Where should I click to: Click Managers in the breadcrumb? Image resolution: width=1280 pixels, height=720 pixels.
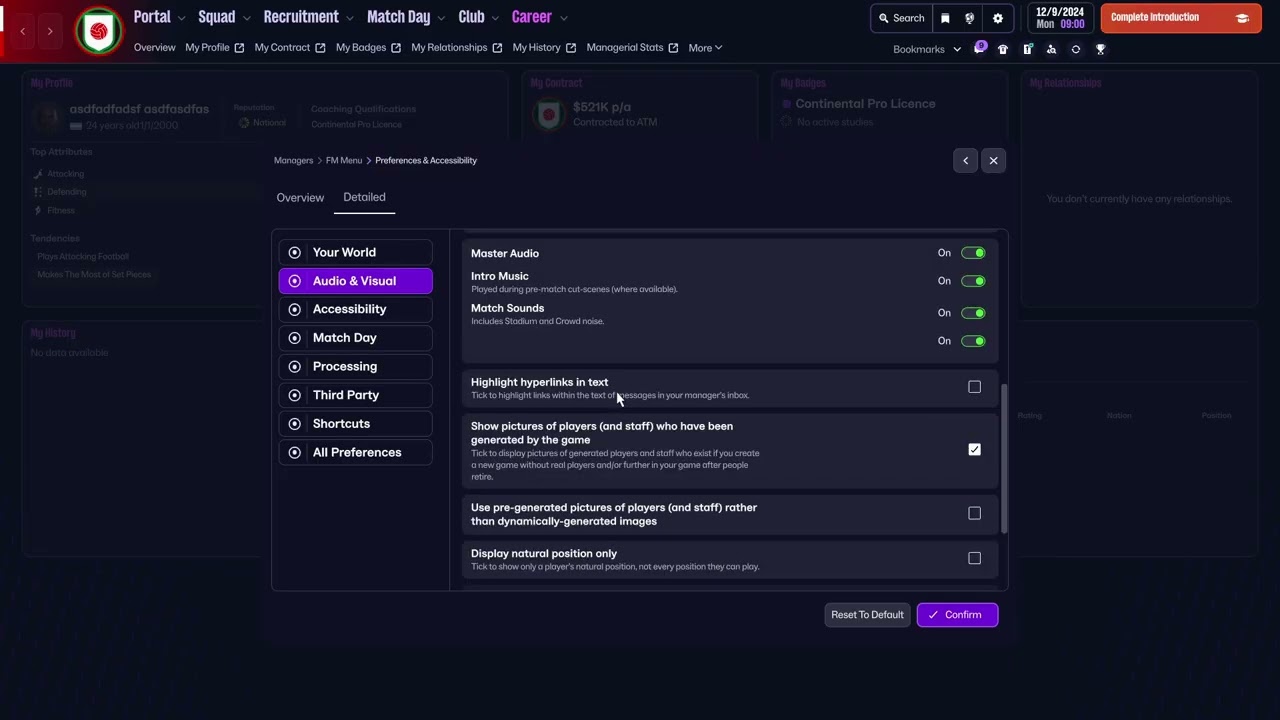tap(293, 160)
